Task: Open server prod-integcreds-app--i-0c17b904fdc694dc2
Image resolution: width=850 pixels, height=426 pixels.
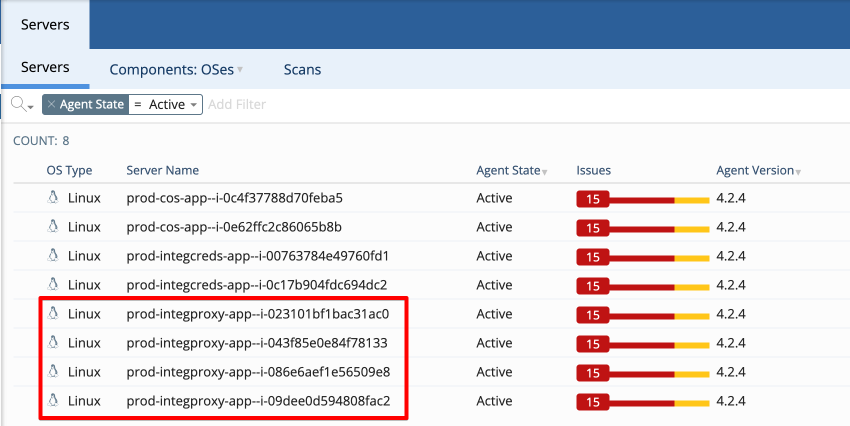Action: (257, 285)
